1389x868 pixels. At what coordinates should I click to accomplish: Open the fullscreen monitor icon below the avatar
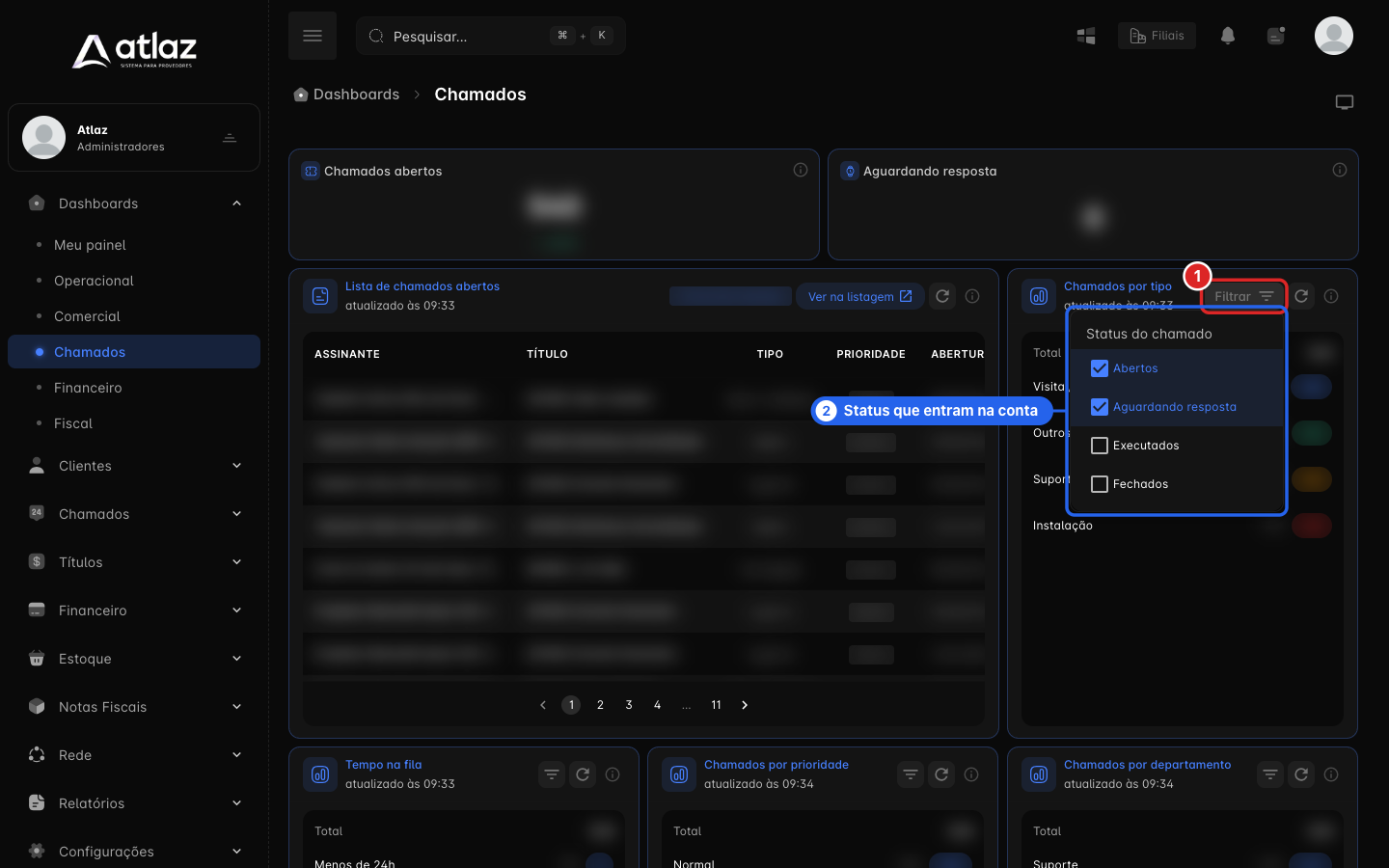(1345, 102)
